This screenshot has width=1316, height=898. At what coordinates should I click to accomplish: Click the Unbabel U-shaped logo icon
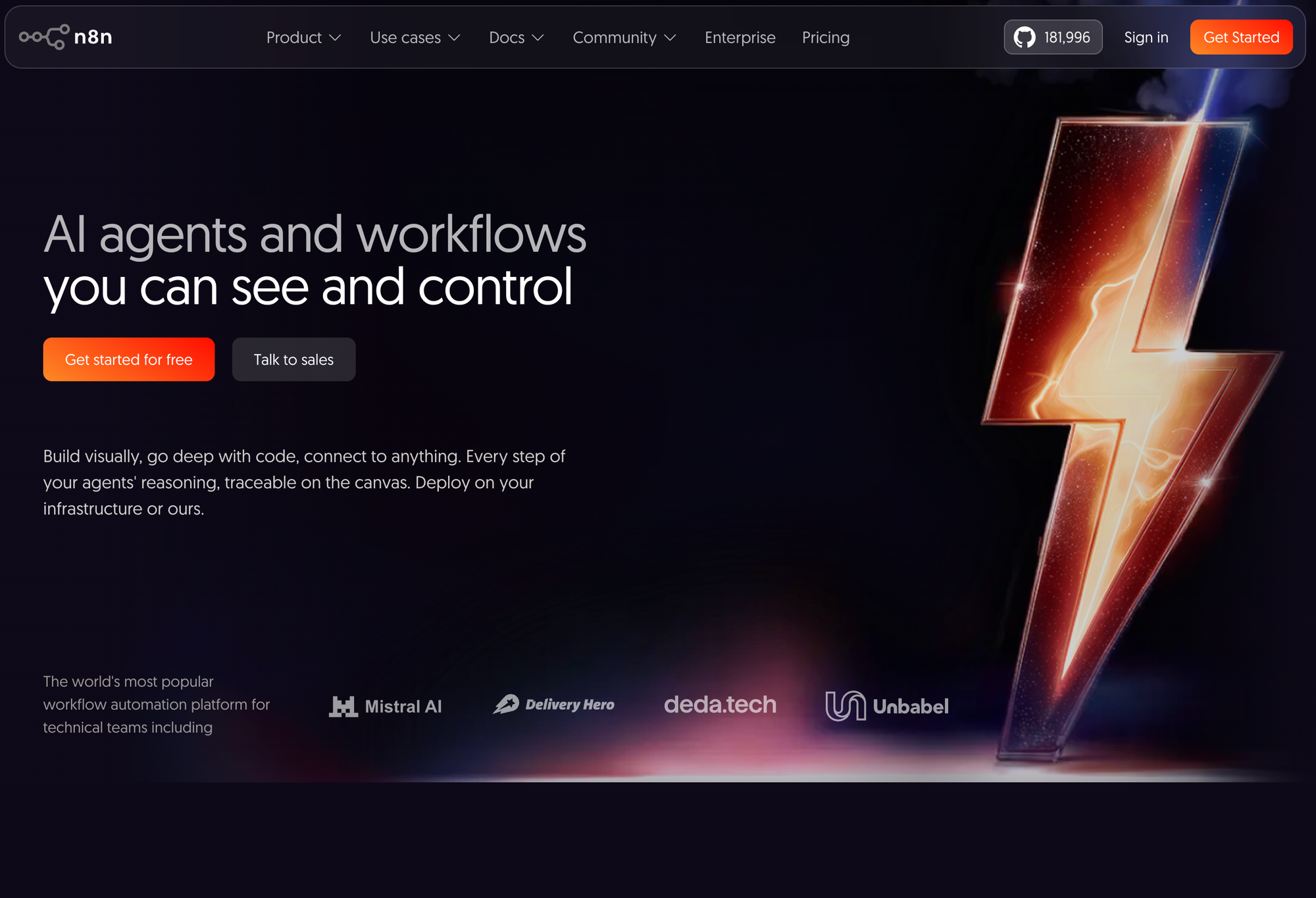(845, 706)
